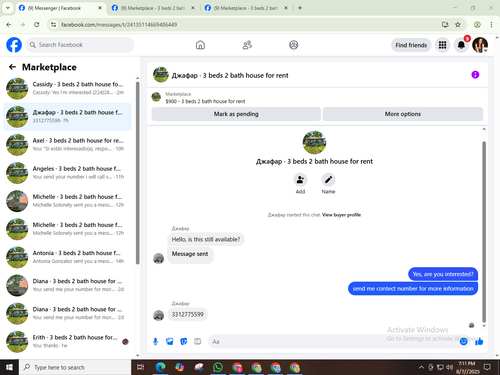Click the Find friends button

tap(411, 45)
